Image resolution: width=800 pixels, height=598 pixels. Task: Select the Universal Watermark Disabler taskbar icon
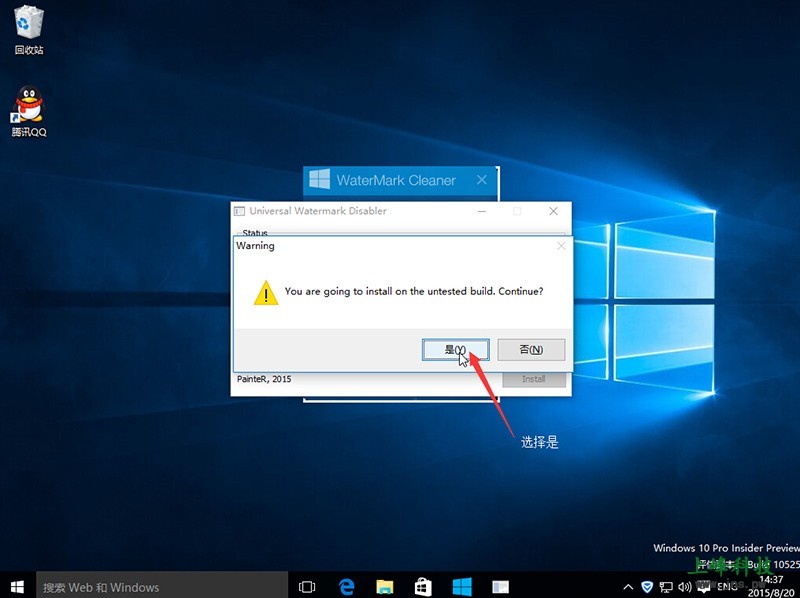500,587
